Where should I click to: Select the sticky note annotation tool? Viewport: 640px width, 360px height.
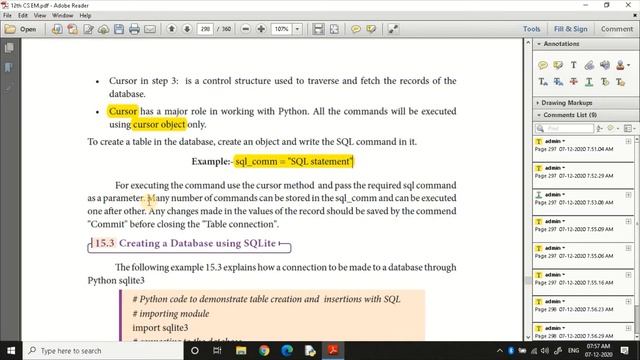click(542, 65)
